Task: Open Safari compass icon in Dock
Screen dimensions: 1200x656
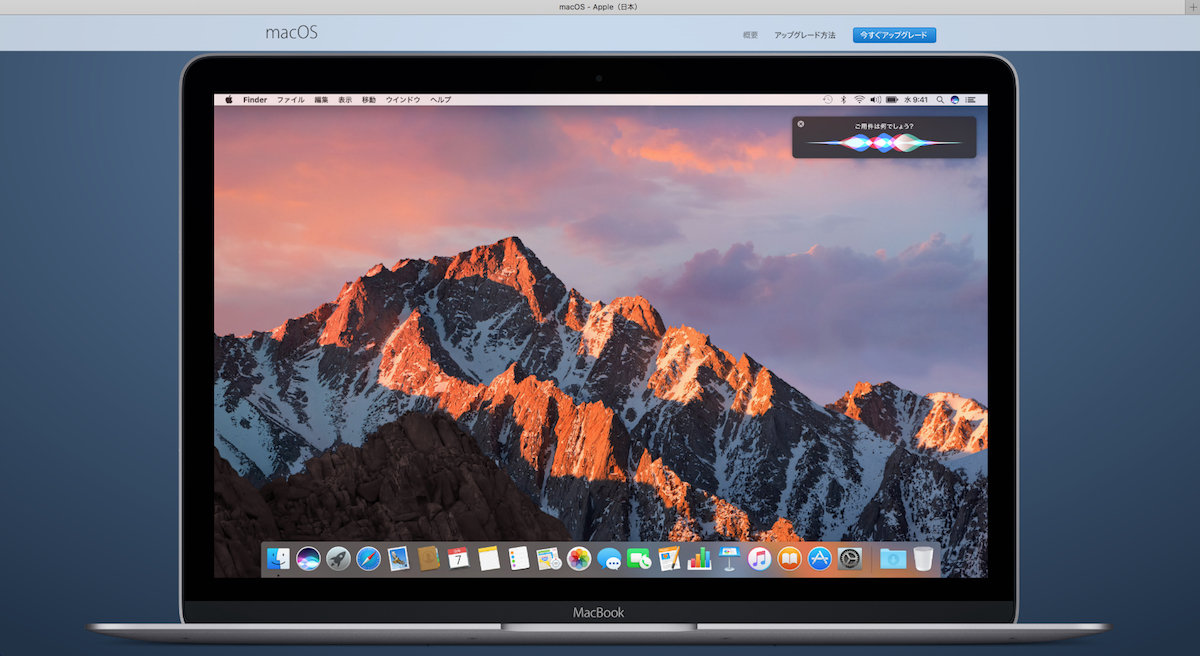Action: [x=368, y=559]
